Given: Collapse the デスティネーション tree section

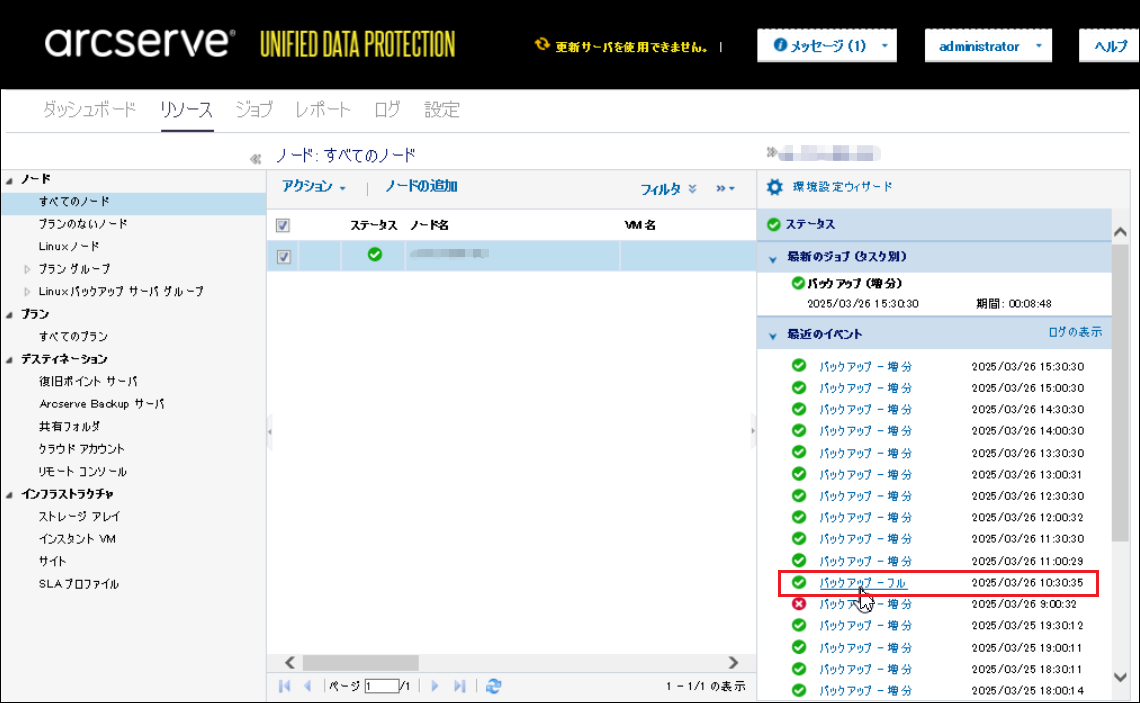Looking at the screenshot, I should [9, 360].
